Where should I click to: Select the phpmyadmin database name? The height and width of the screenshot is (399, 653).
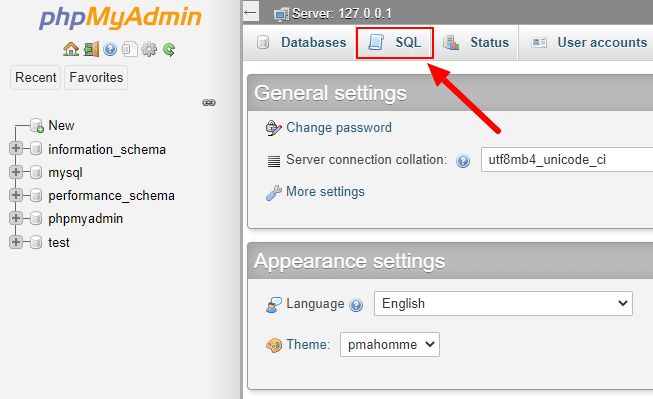(x=85, y=219)
